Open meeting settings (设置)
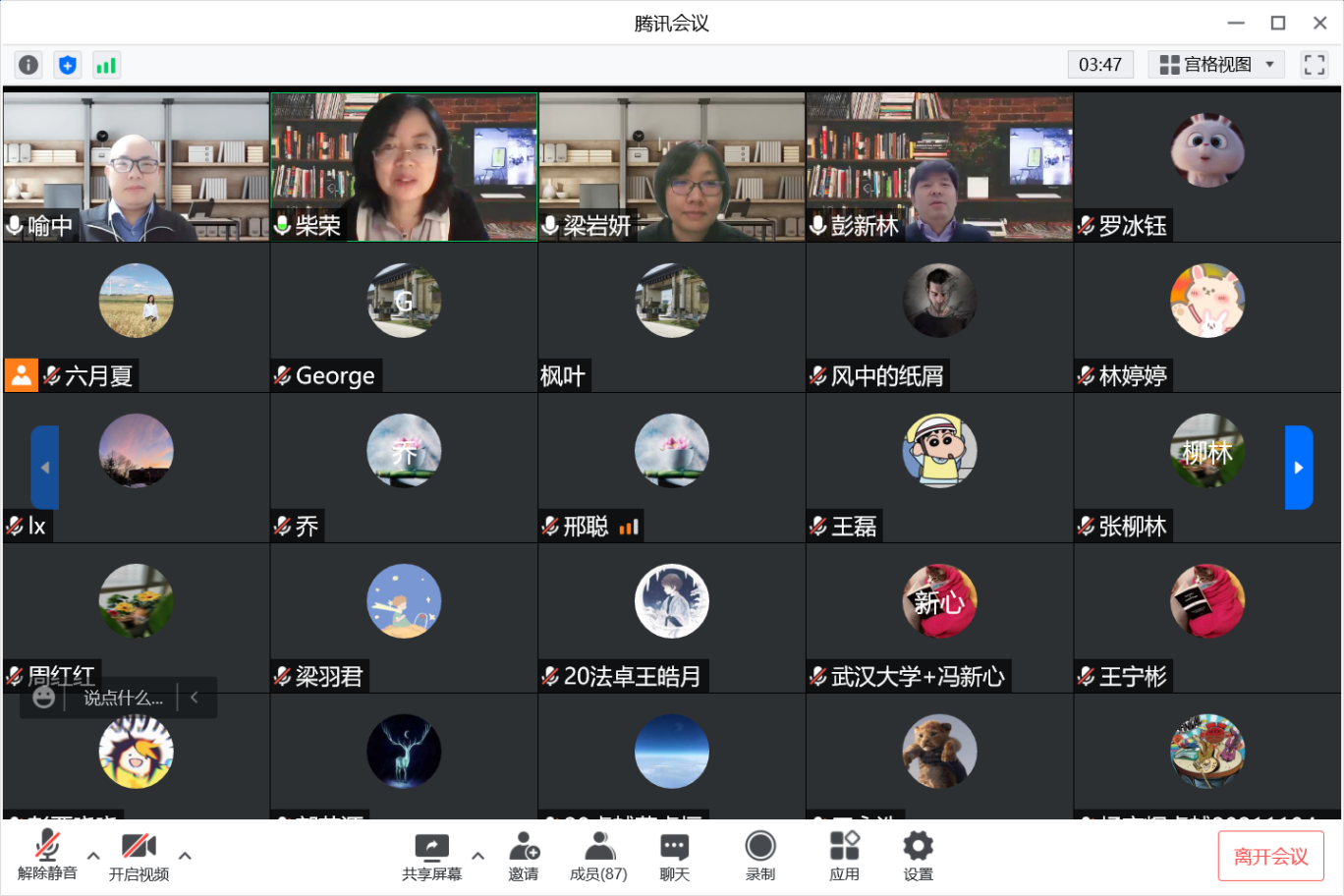 [x=918, y=856]
